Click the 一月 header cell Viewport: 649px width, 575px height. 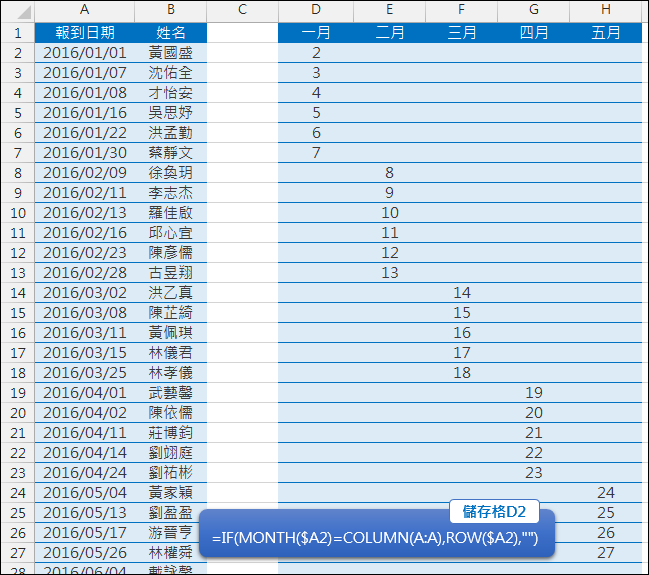(x=316, y=33)
